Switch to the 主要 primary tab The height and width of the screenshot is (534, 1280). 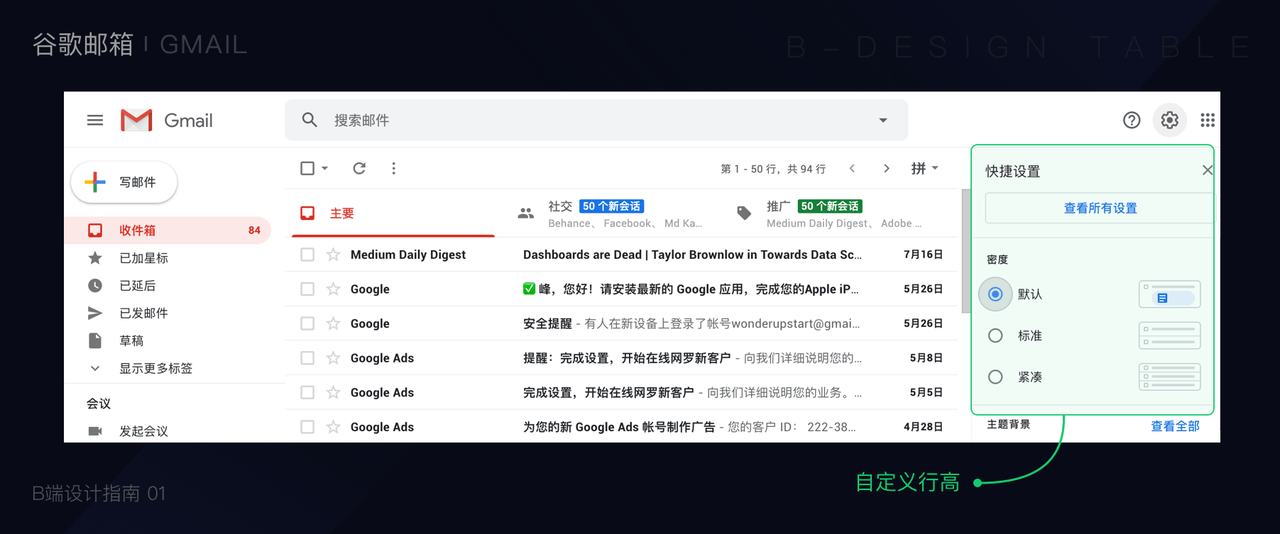click(x=393, y=213)
